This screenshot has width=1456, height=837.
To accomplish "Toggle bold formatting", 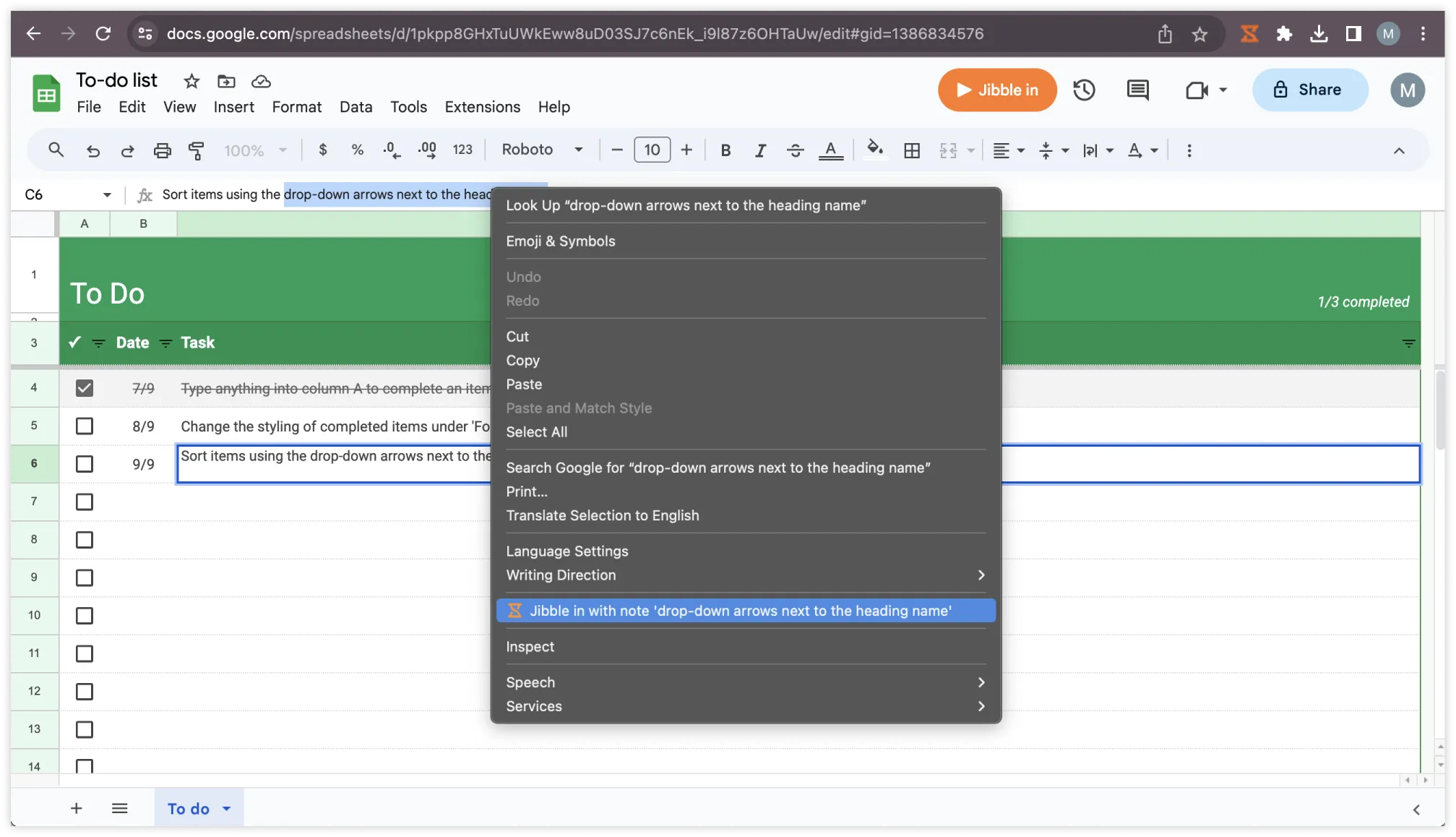I will click(x=725, y=150).
